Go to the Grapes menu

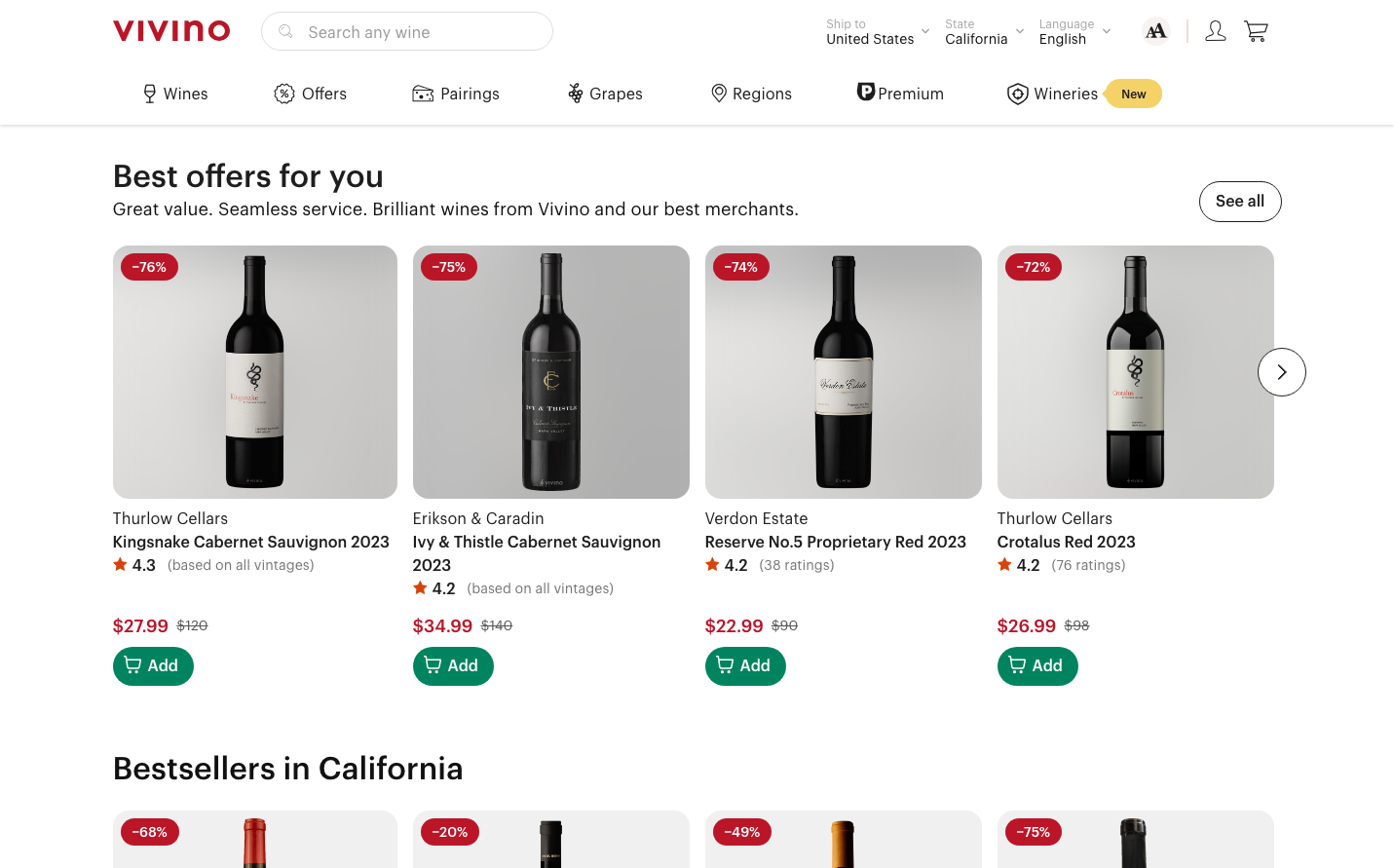[x=605, y=94]
